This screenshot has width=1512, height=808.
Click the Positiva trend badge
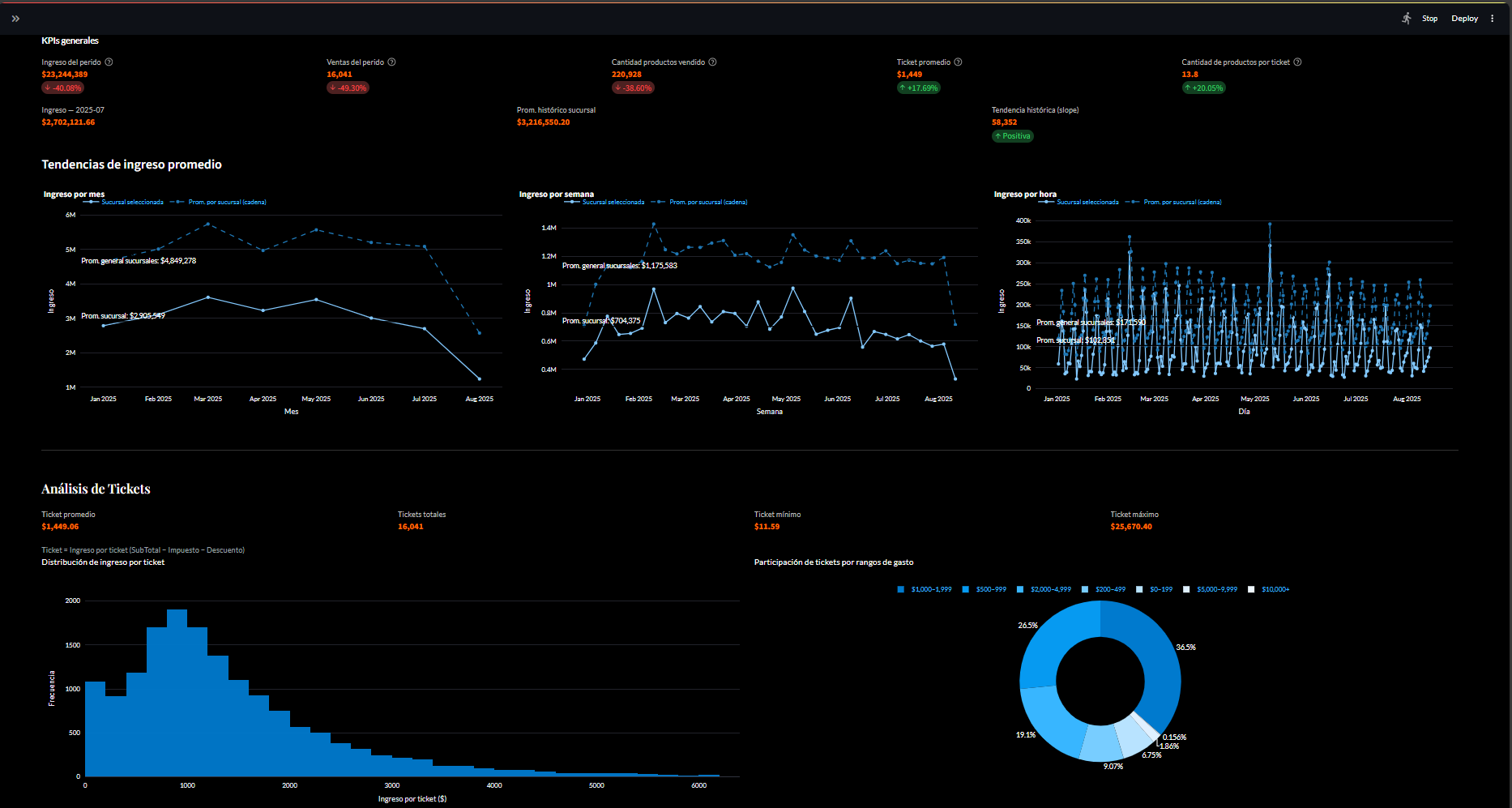(x=1013, y=136)
